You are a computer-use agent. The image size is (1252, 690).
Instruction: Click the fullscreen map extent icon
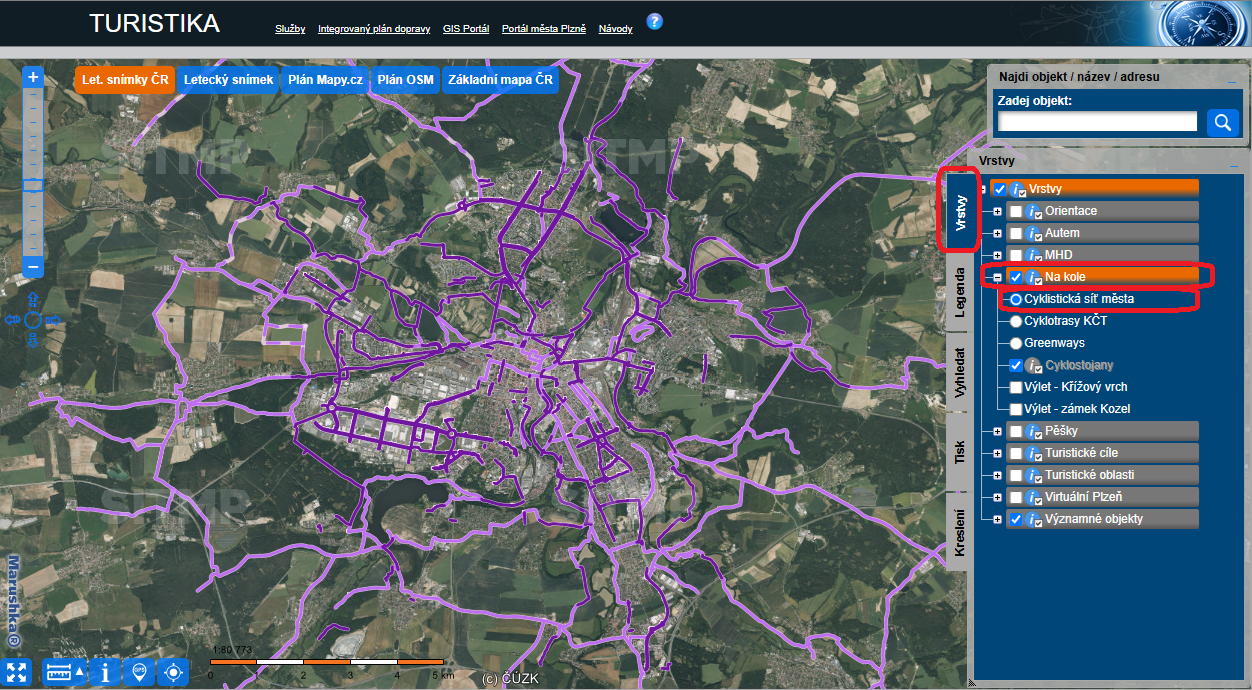click(16, 672)
